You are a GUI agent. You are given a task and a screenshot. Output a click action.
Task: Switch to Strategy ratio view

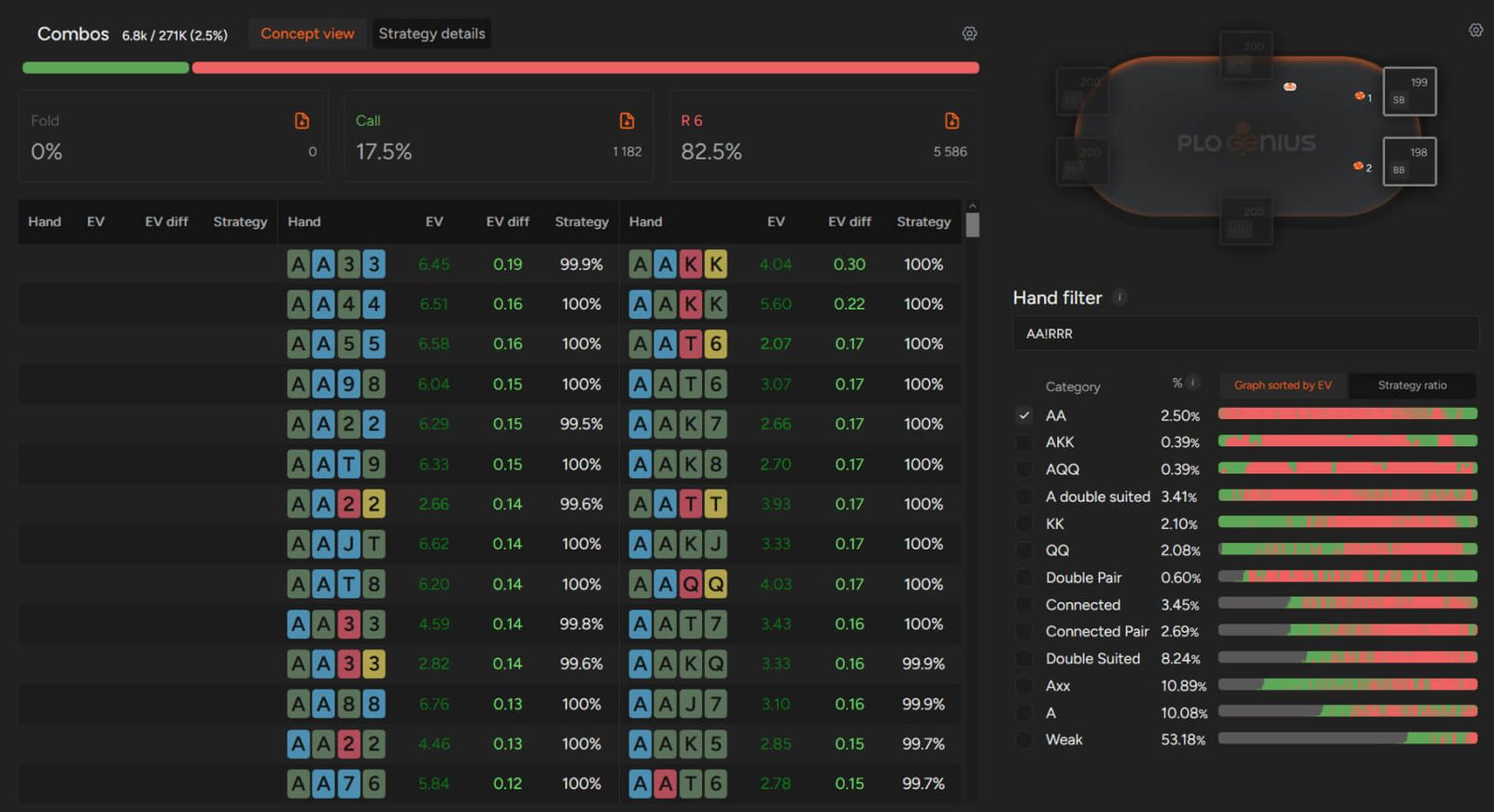tap(1412, 385)
